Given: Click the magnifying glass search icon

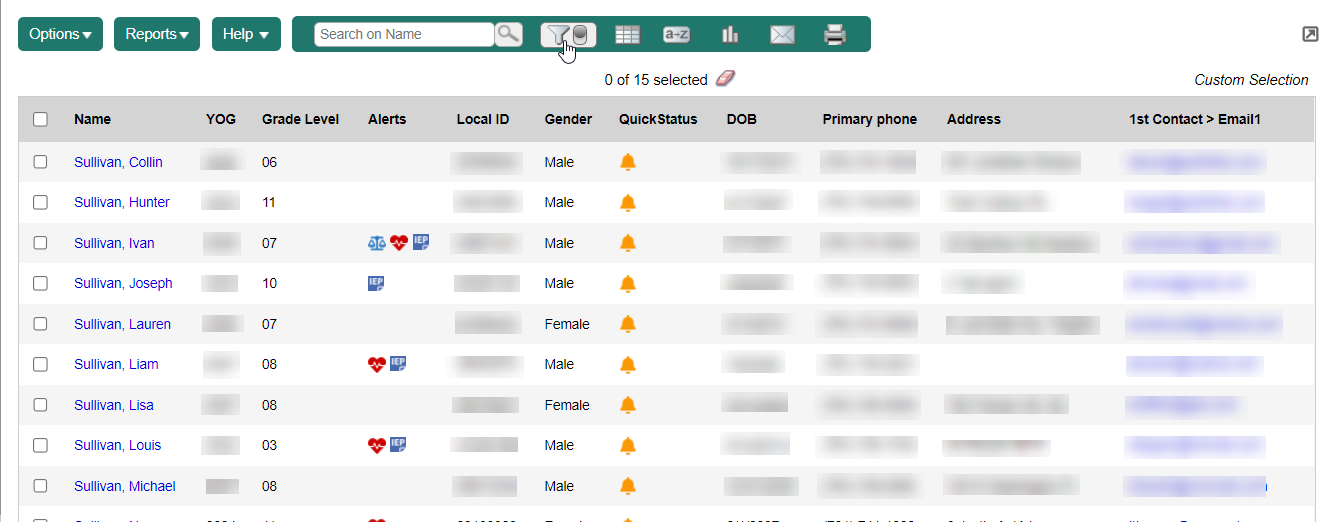Looking at the screenshot, I should [509, 34].
